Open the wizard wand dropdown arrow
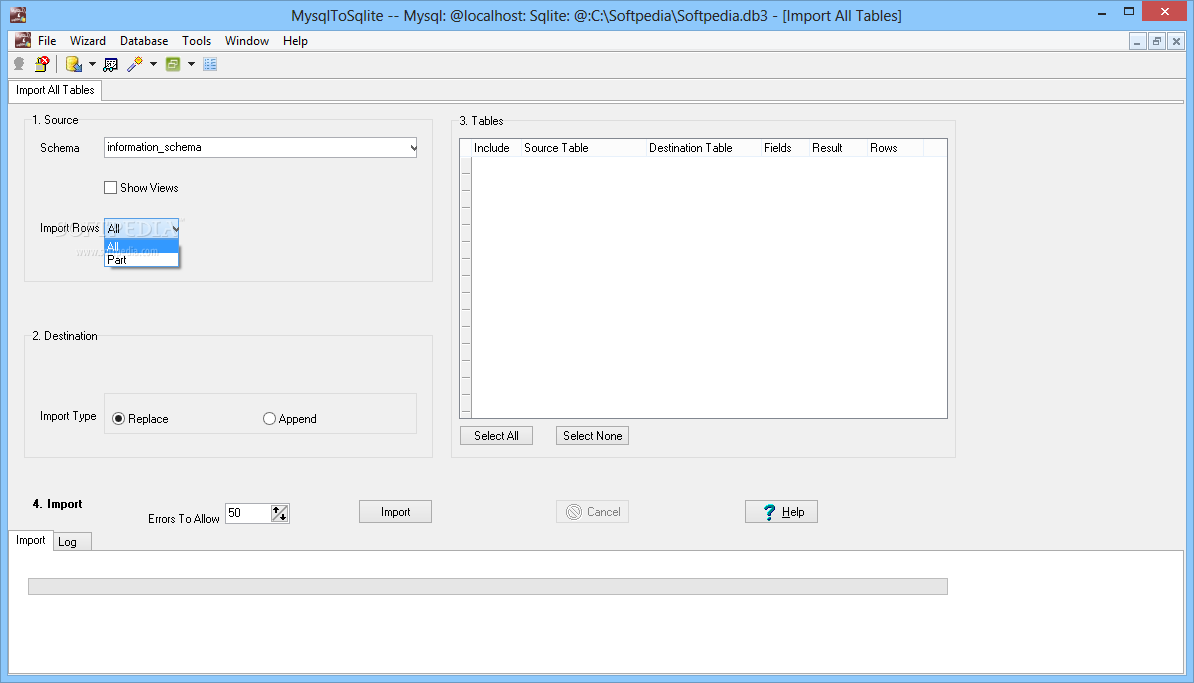The image size is (1194, 683). tap(153, 65)
